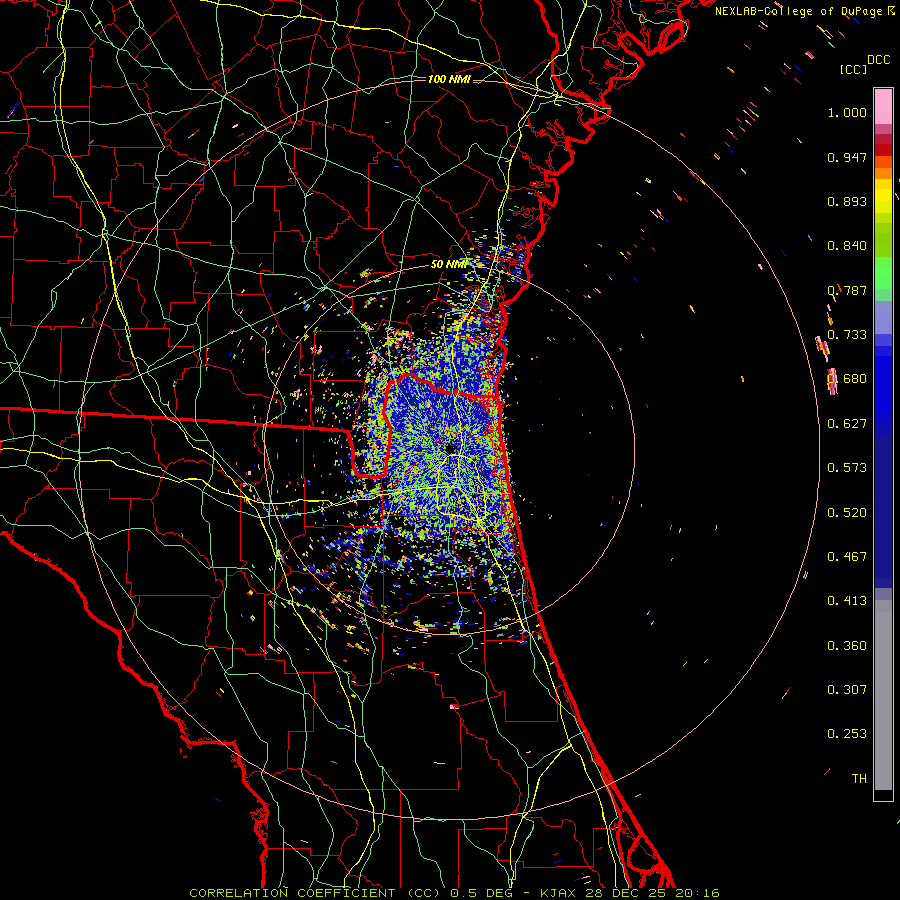Image resolution: width=900 pixels, height=900 pixels.
Task: Select the 0.893 legend value
Action: coord(847,201)
